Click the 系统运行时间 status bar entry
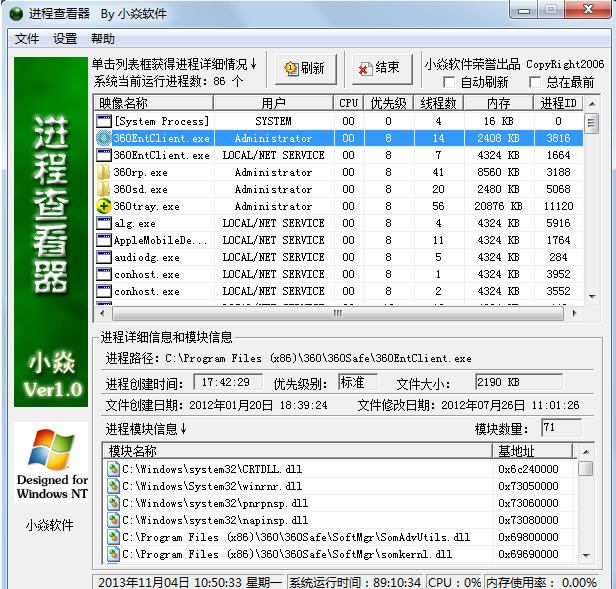Screen dimensions: 616x589 coord(356,582)
